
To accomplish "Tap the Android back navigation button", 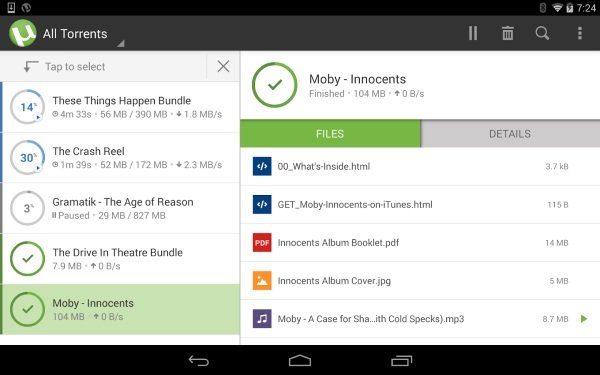I will [199, 360].
